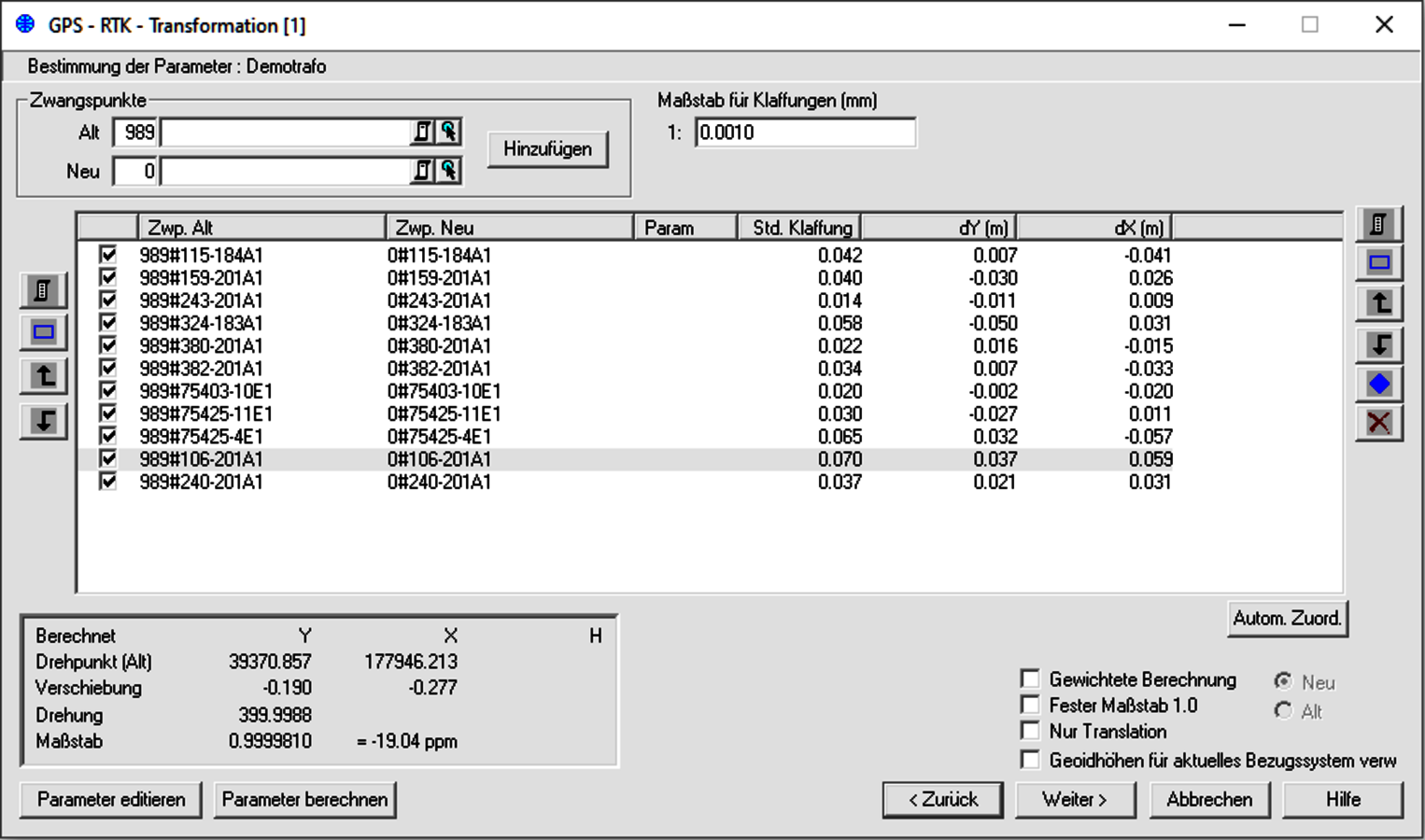Viewport: 1425px width, 840px height.
Task: Sort by the Std. Klaffung column header
Action: (x=800, y=228)
